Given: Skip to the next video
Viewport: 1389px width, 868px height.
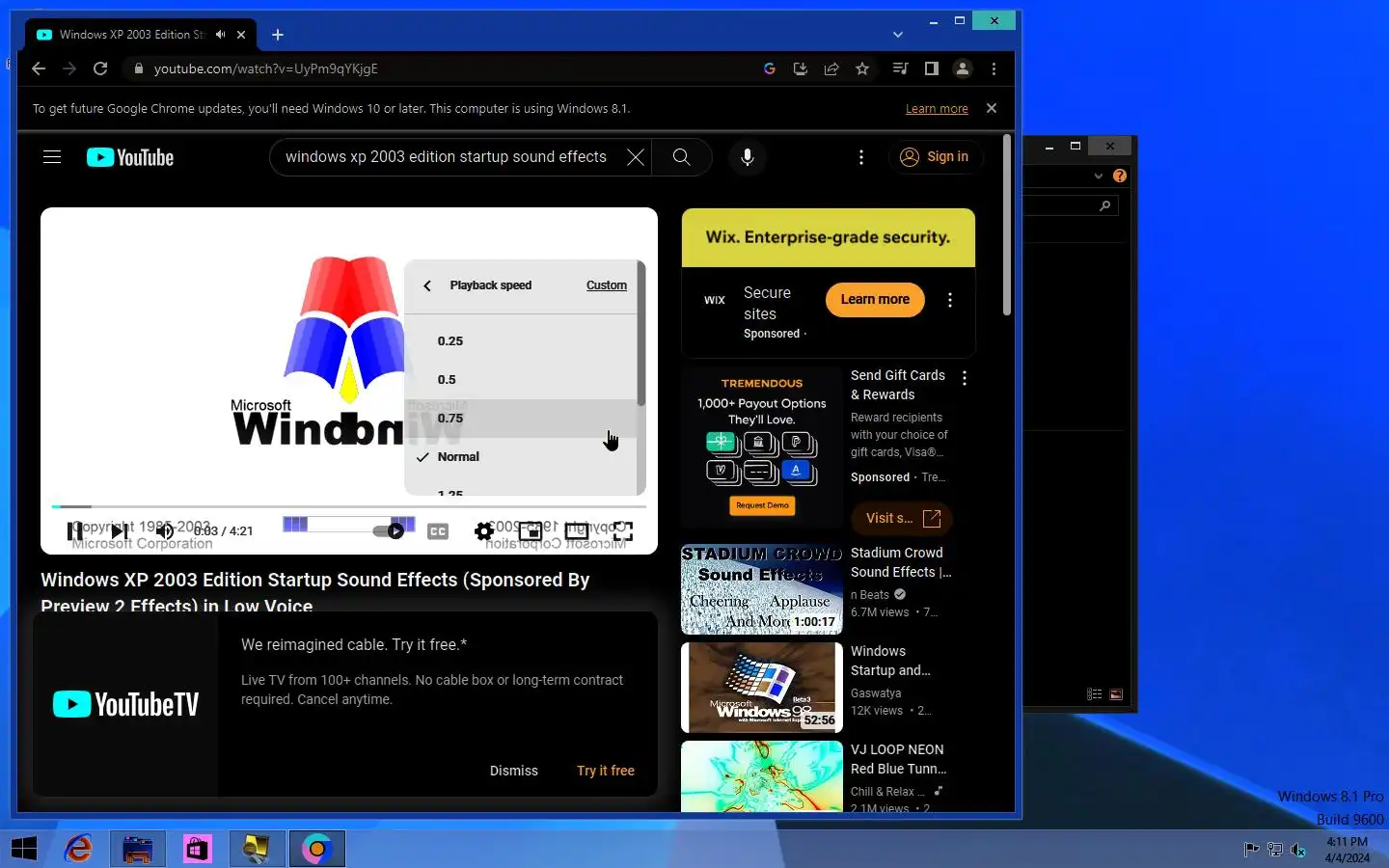Looking at the screenshot, I should pyautogui.click(x=120, y=531).
